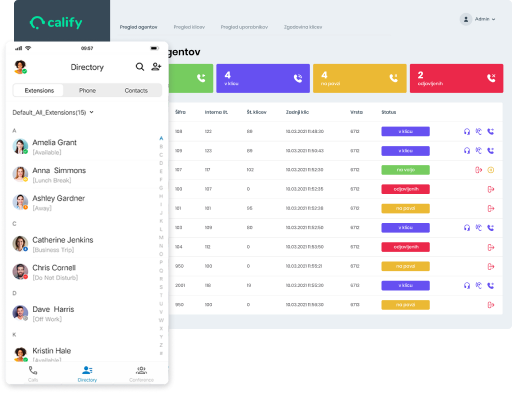Click the yellow pause circle icon in row 107

[x=491, y=170]
